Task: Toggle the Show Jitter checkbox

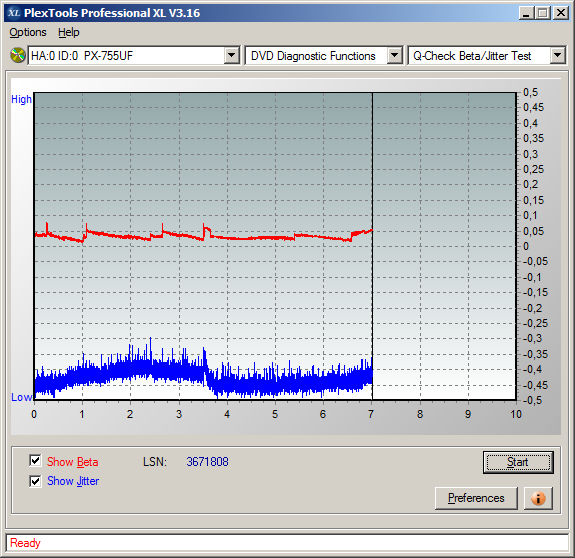Action: click(35, 481)
